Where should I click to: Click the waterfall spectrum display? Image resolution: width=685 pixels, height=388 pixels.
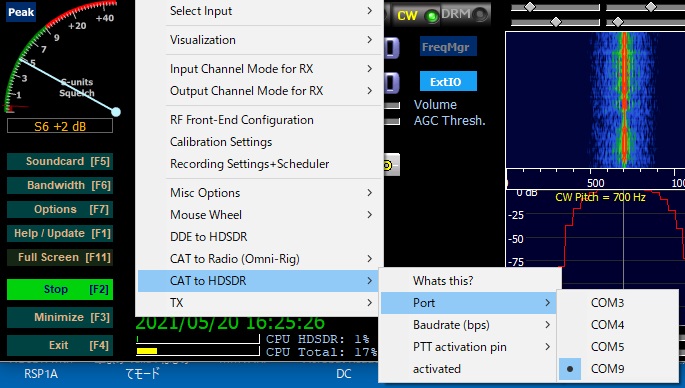click(x=595, y=100)
